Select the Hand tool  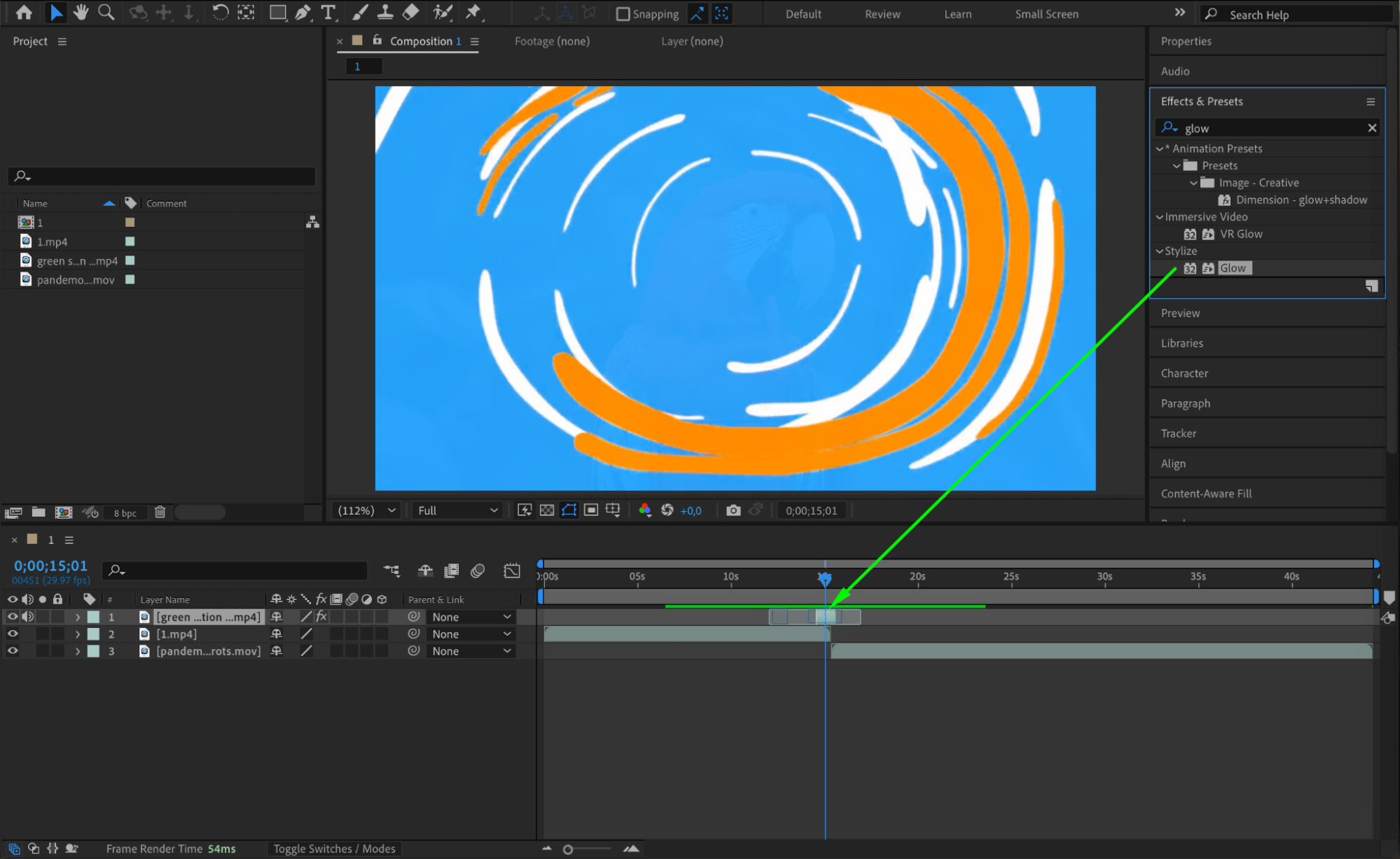[81, 12]
